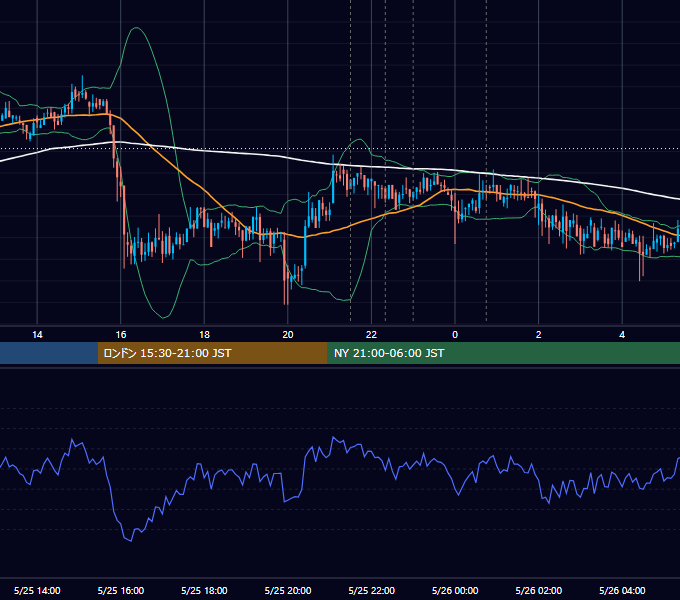The height and width of the screenshot is (600, 680).
Task: Click the 16 hour axis label
Action: (121, 335)
